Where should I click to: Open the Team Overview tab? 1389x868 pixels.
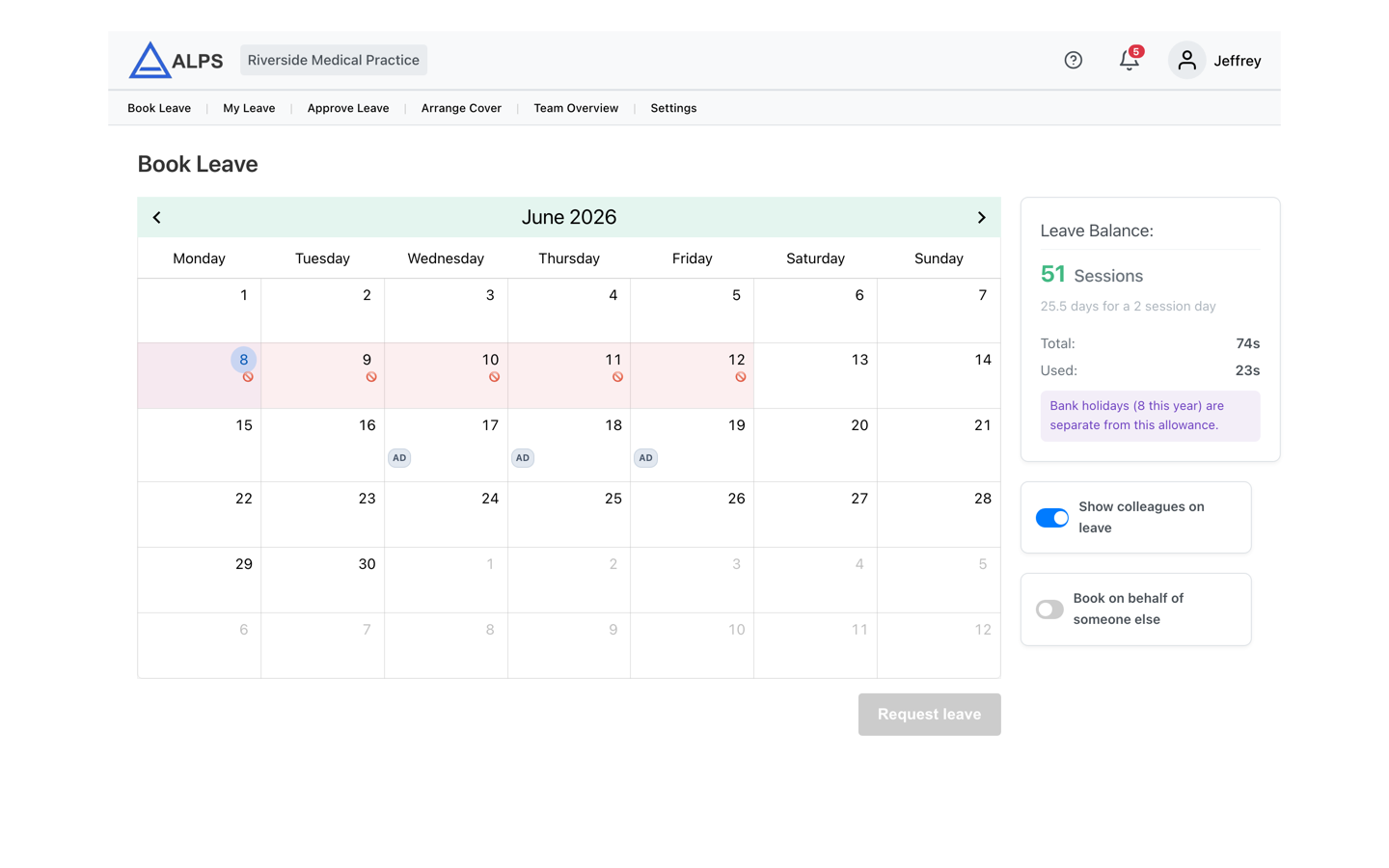[x=576, y=108]
